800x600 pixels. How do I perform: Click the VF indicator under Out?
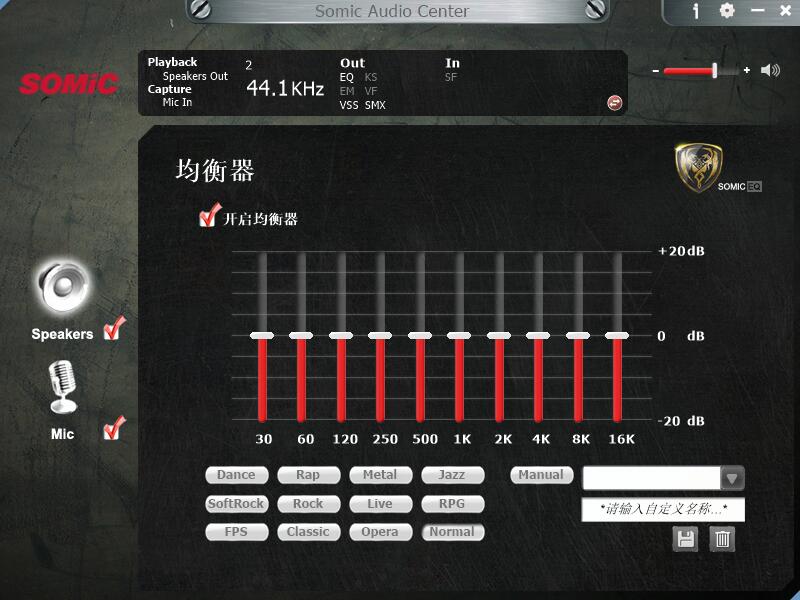point(371,91)
